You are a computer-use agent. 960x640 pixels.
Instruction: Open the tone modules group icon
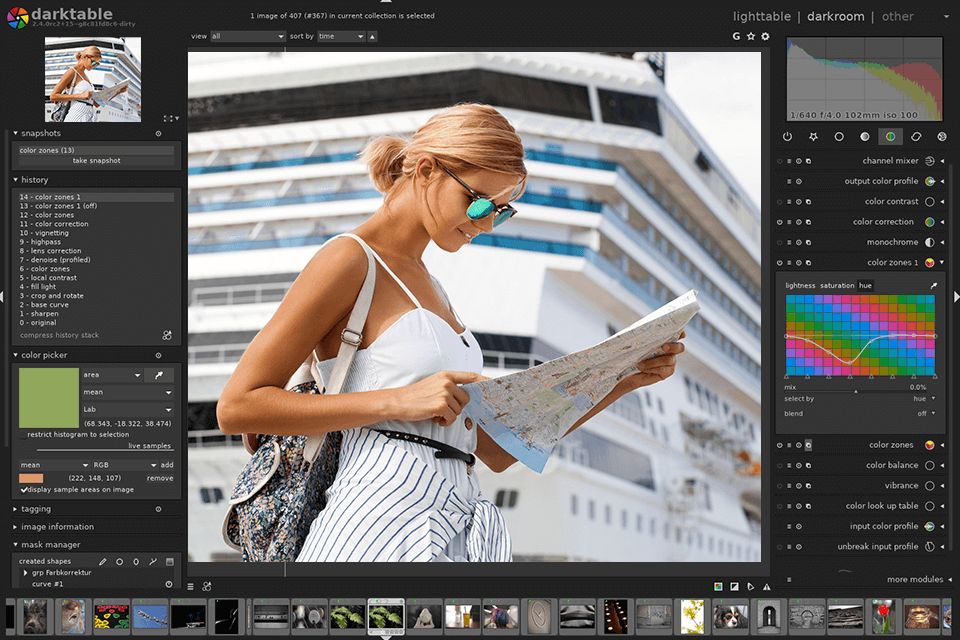click(x=864, y=137)
